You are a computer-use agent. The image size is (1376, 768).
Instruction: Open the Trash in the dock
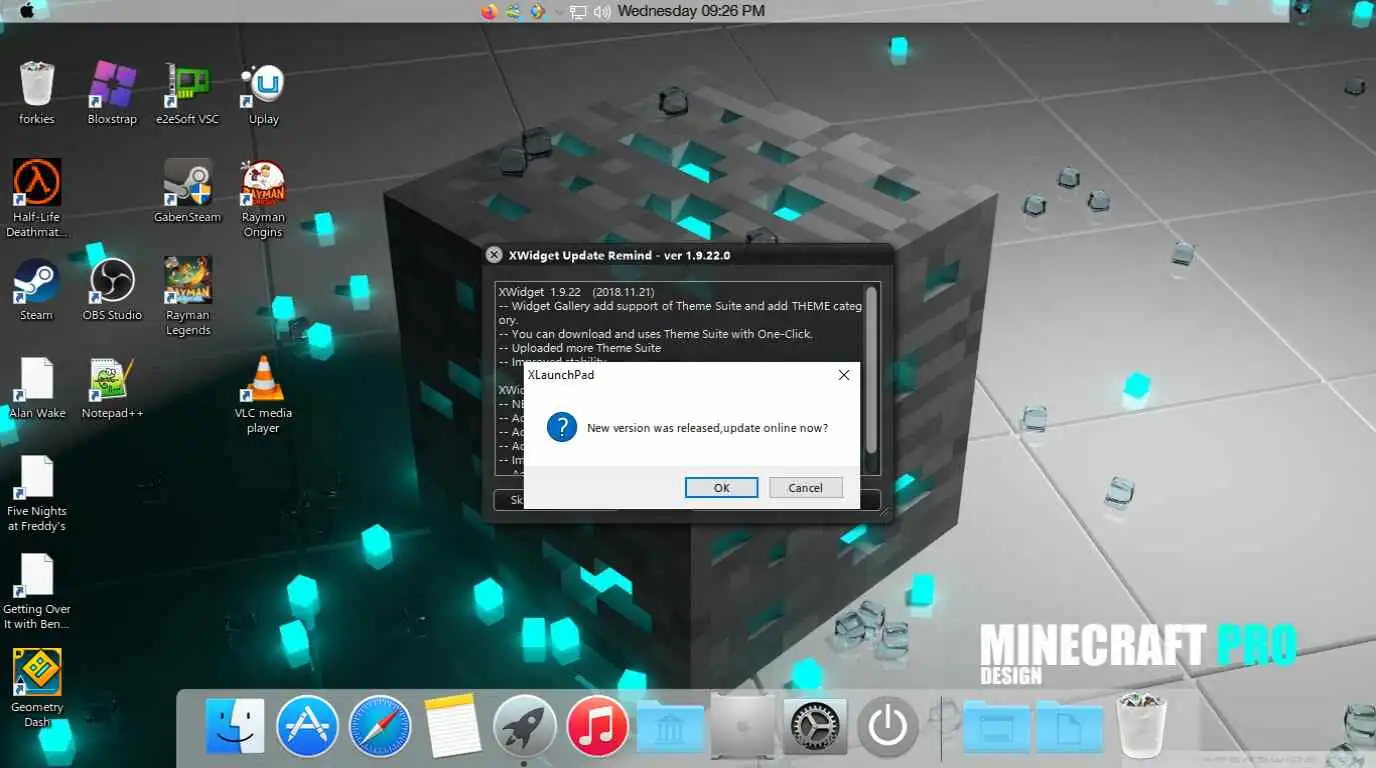[1141, 726]
